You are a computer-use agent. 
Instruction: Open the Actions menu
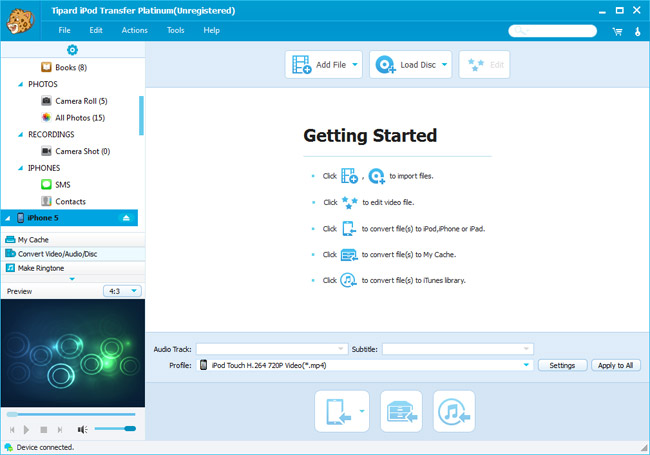(134, 30)
